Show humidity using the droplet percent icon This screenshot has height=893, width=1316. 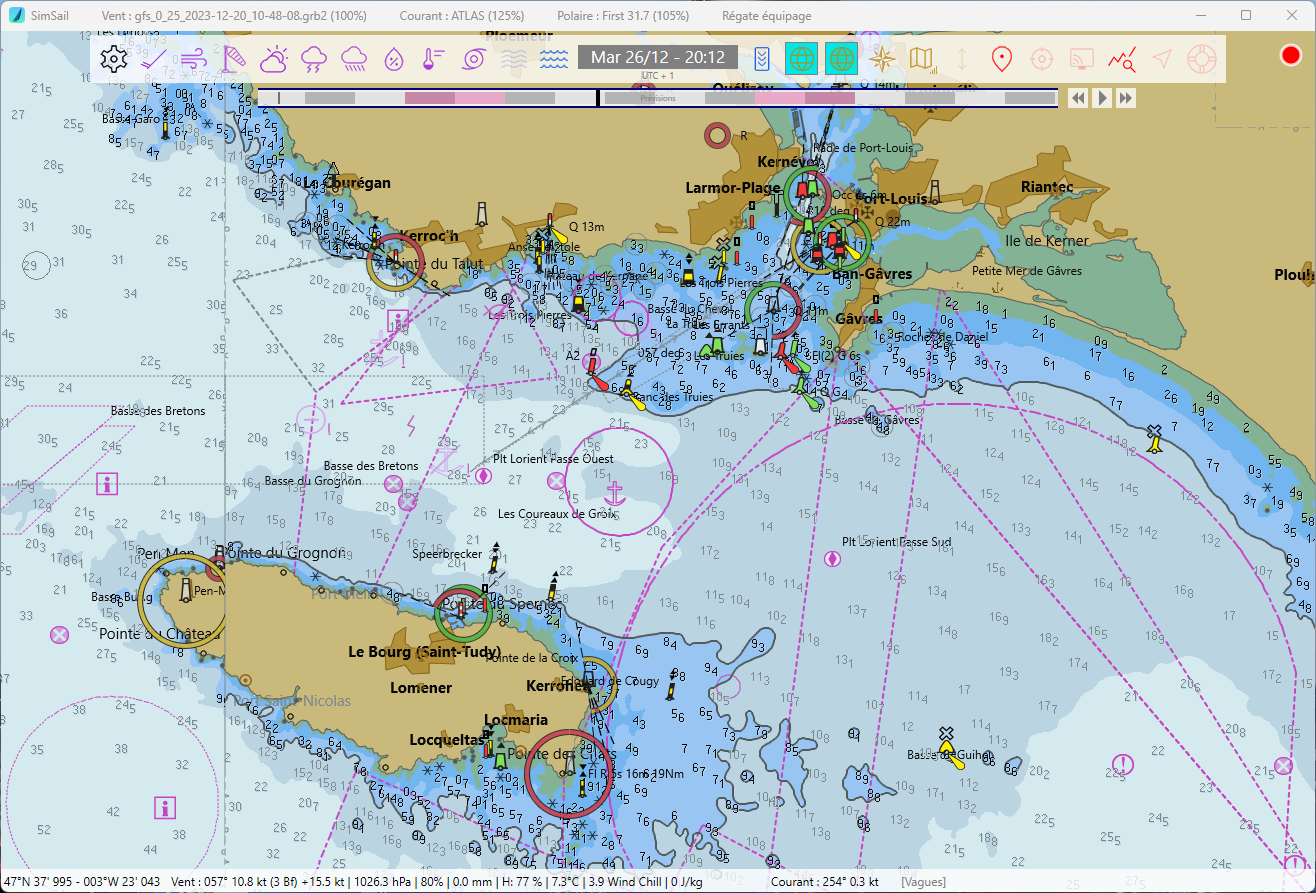pyautogui.click(x=394, y=59)
